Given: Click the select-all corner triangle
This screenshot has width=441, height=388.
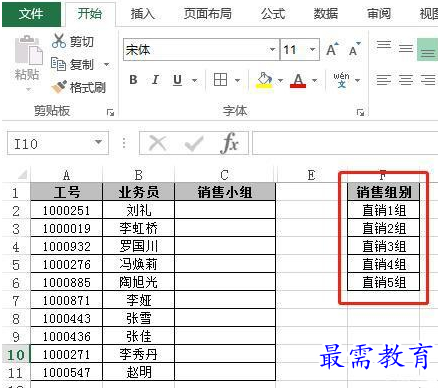Looking at the screenshot, I should click(22, 174).
